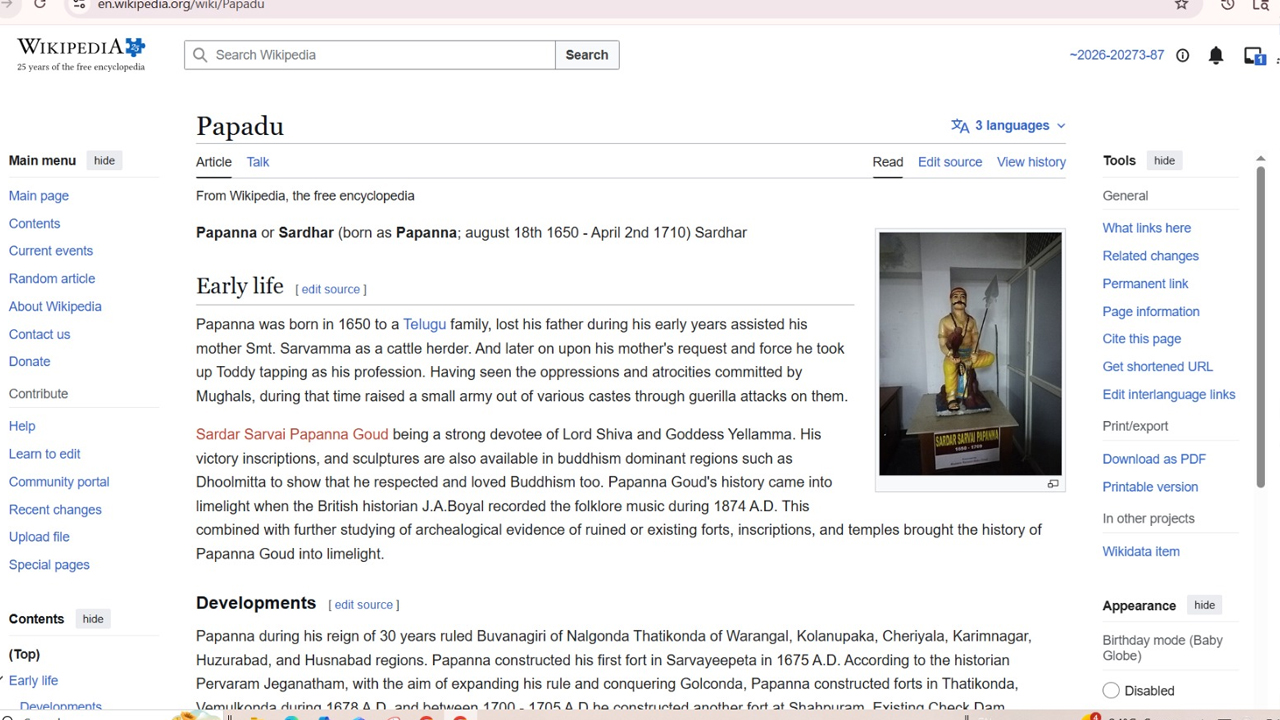Open the View history tab
This screenshot has height=720, width=1280.
1031,162
